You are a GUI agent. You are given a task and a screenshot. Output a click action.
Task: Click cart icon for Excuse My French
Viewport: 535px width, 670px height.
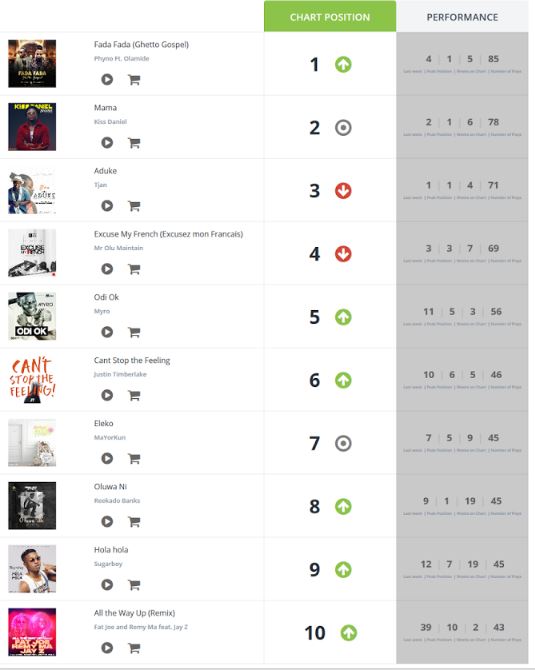point(134,269)
